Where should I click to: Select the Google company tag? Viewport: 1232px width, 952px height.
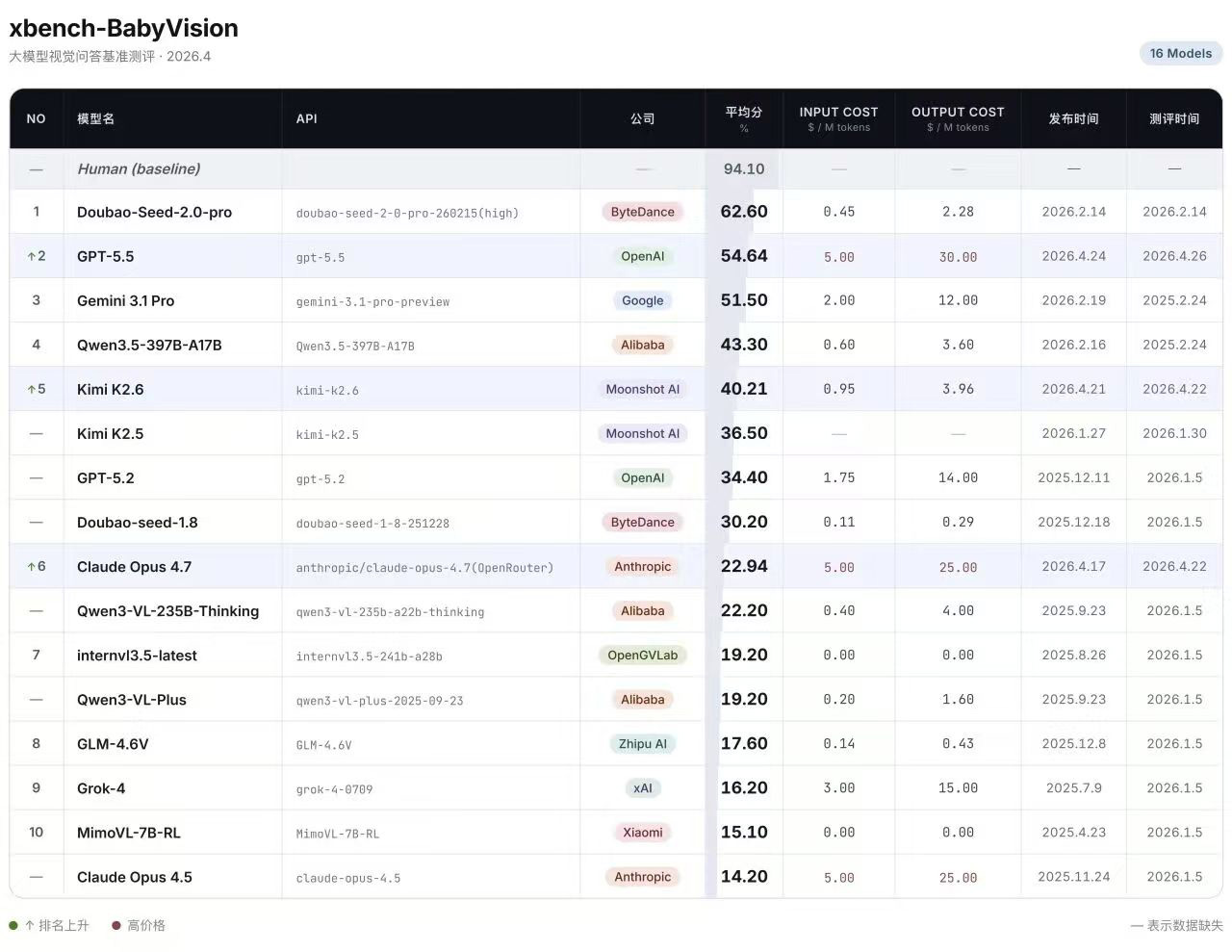click(x=642, y=300)
